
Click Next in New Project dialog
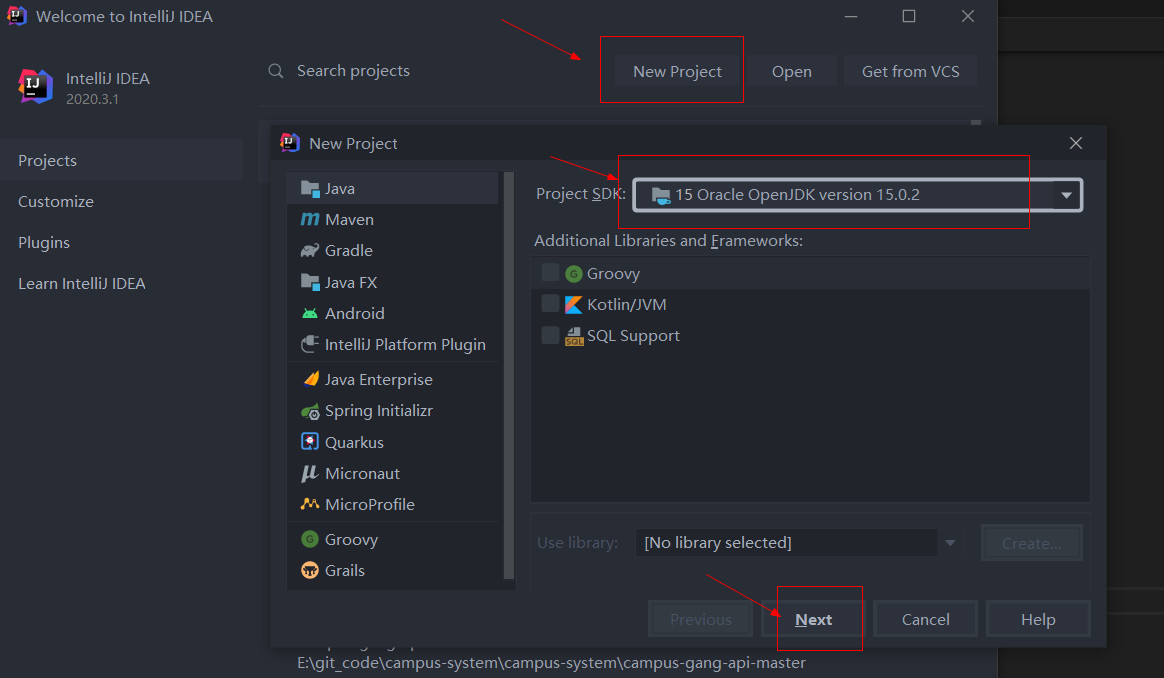[813, 619]
